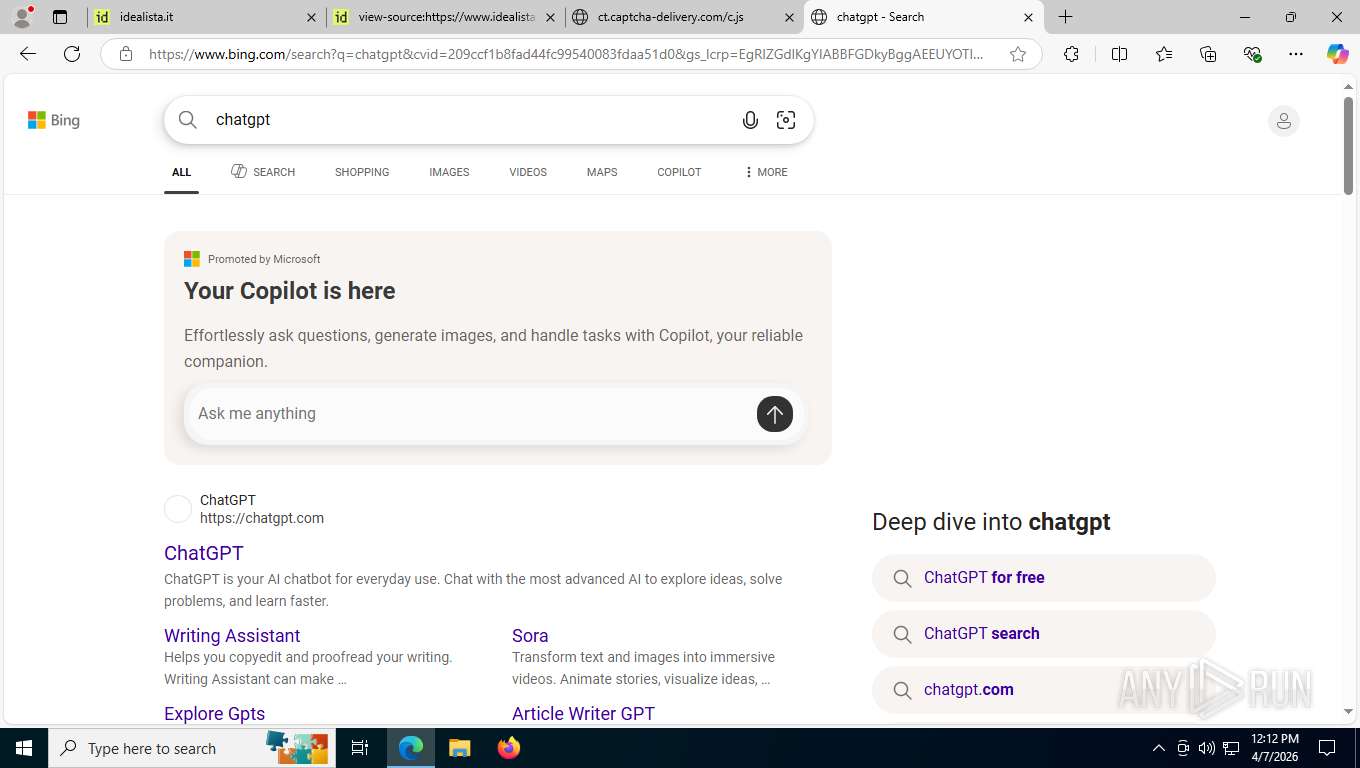Viewport: 1360px width, 768px height.
Task: Click the scrollbar down arrow
Action: (1348, 712)
